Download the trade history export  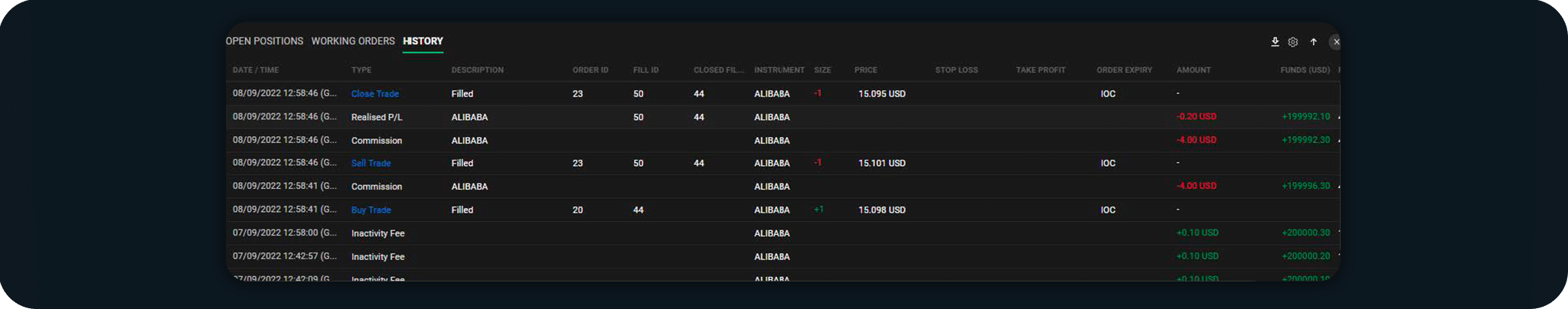tap(1275, 42)
